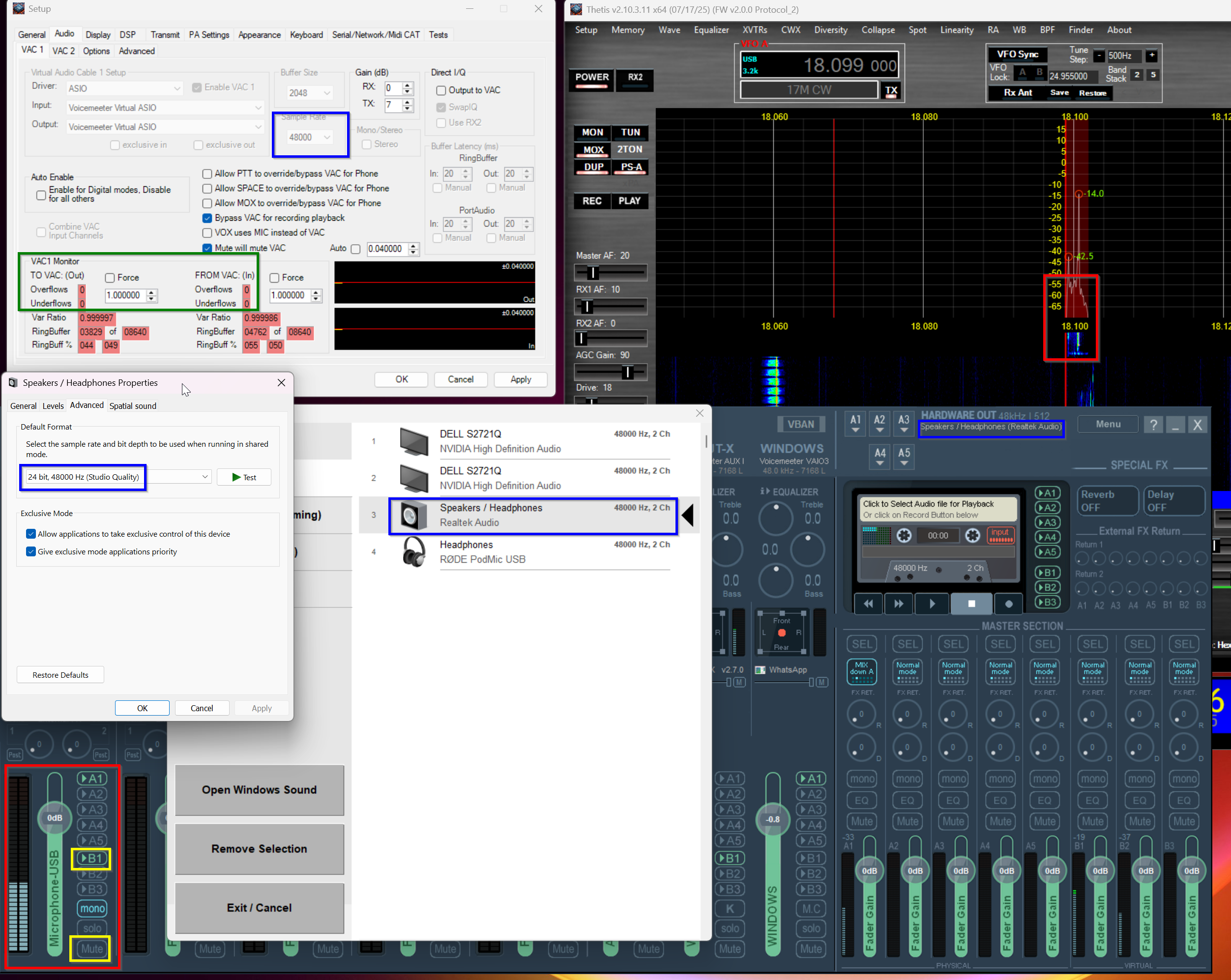Click Apply in the Setup window

pyautogui.click(x=520, y=379)
